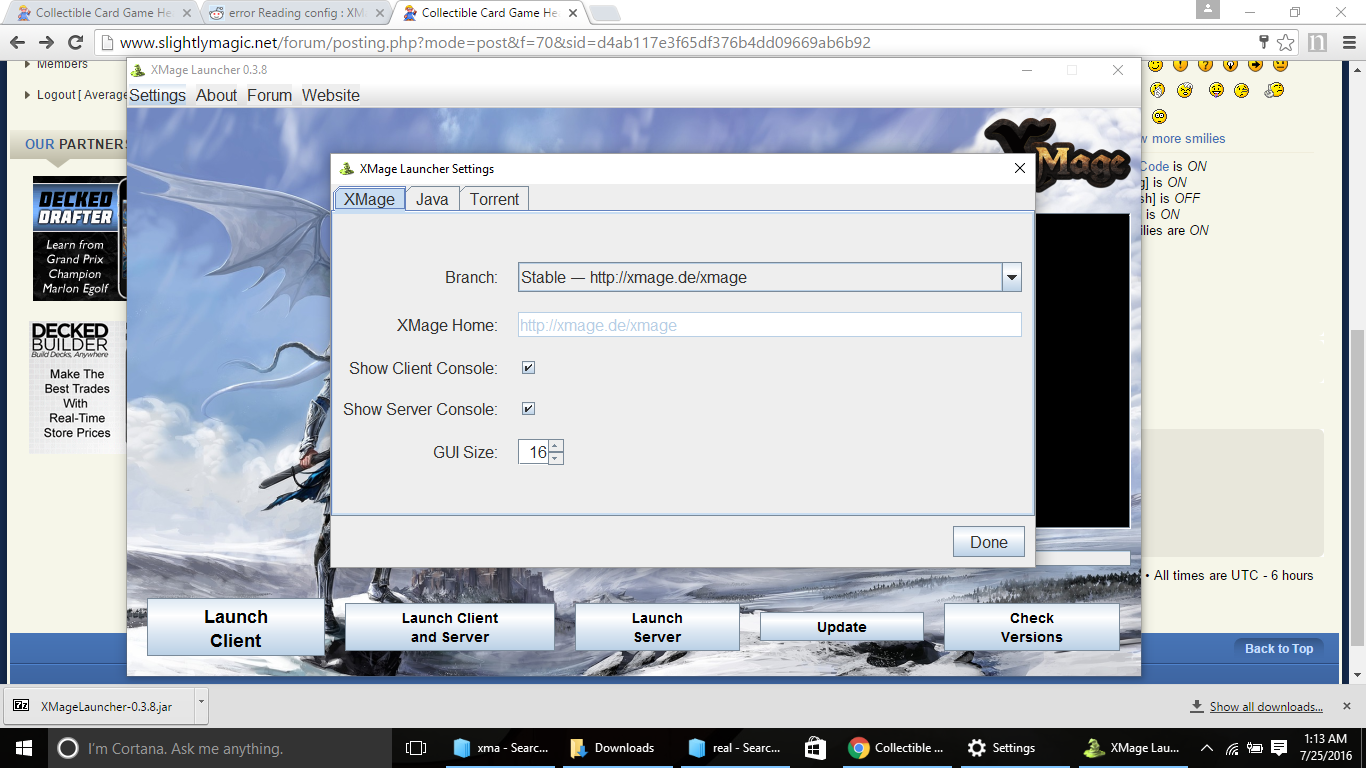Switch to the XMage Launcher taskbar item

coord(1133,748)
